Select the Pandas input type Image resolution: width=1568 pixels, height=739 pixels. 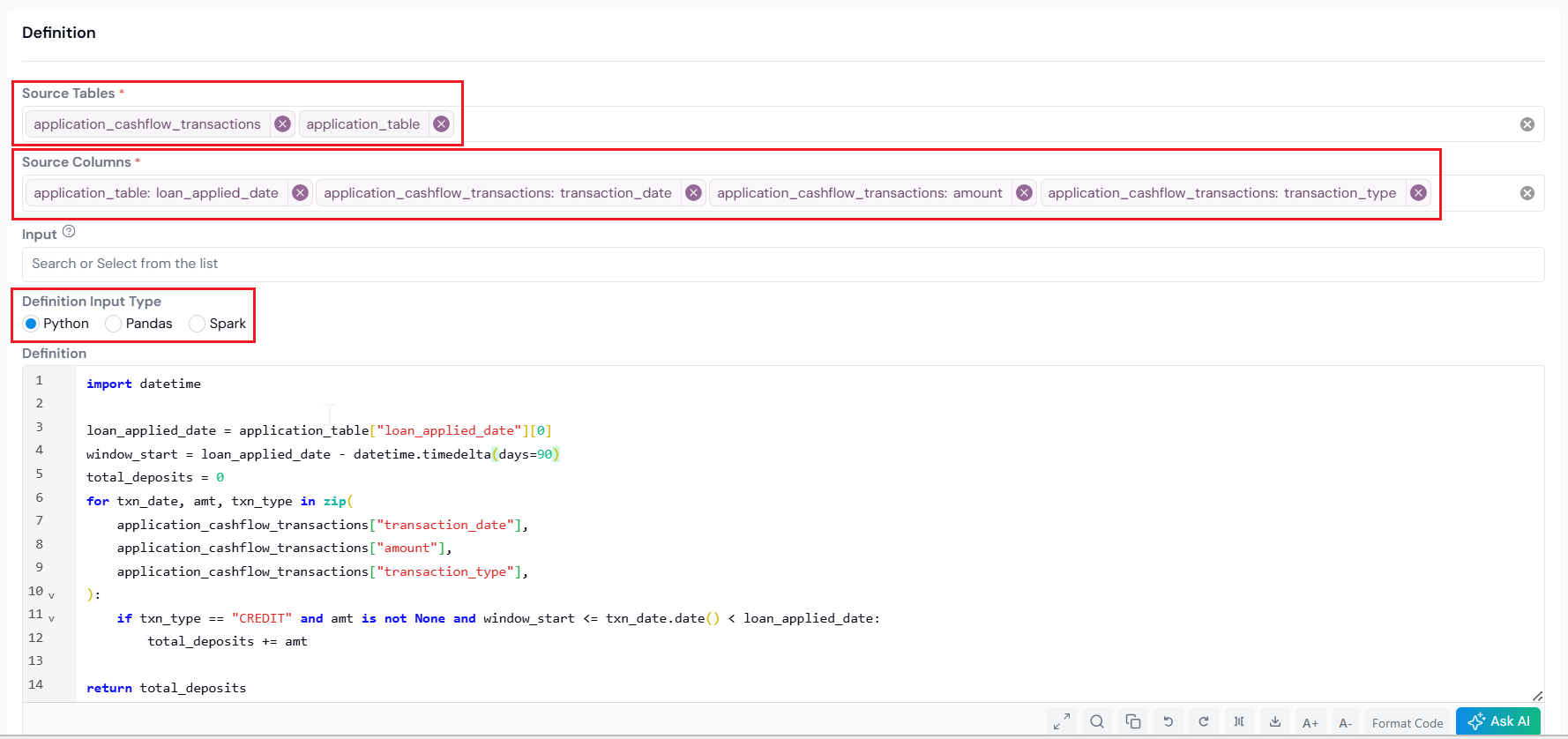click(x=113, y=324)
